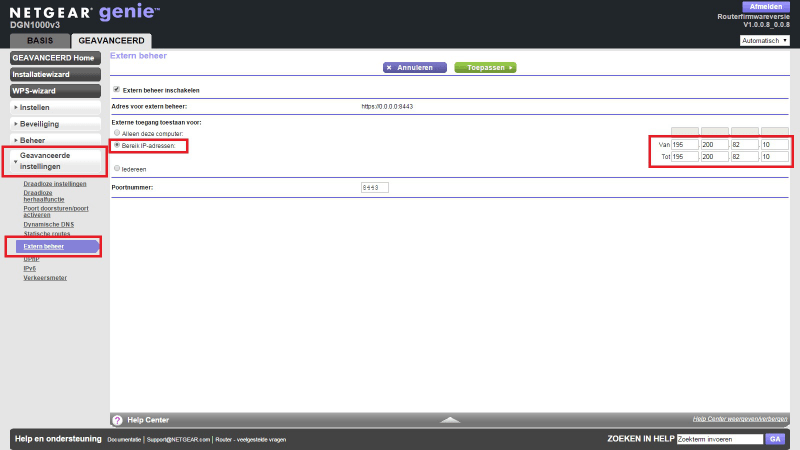Collapse Geavanceerde instellingen section
The image size is (800, 450).
click(55, 161)
